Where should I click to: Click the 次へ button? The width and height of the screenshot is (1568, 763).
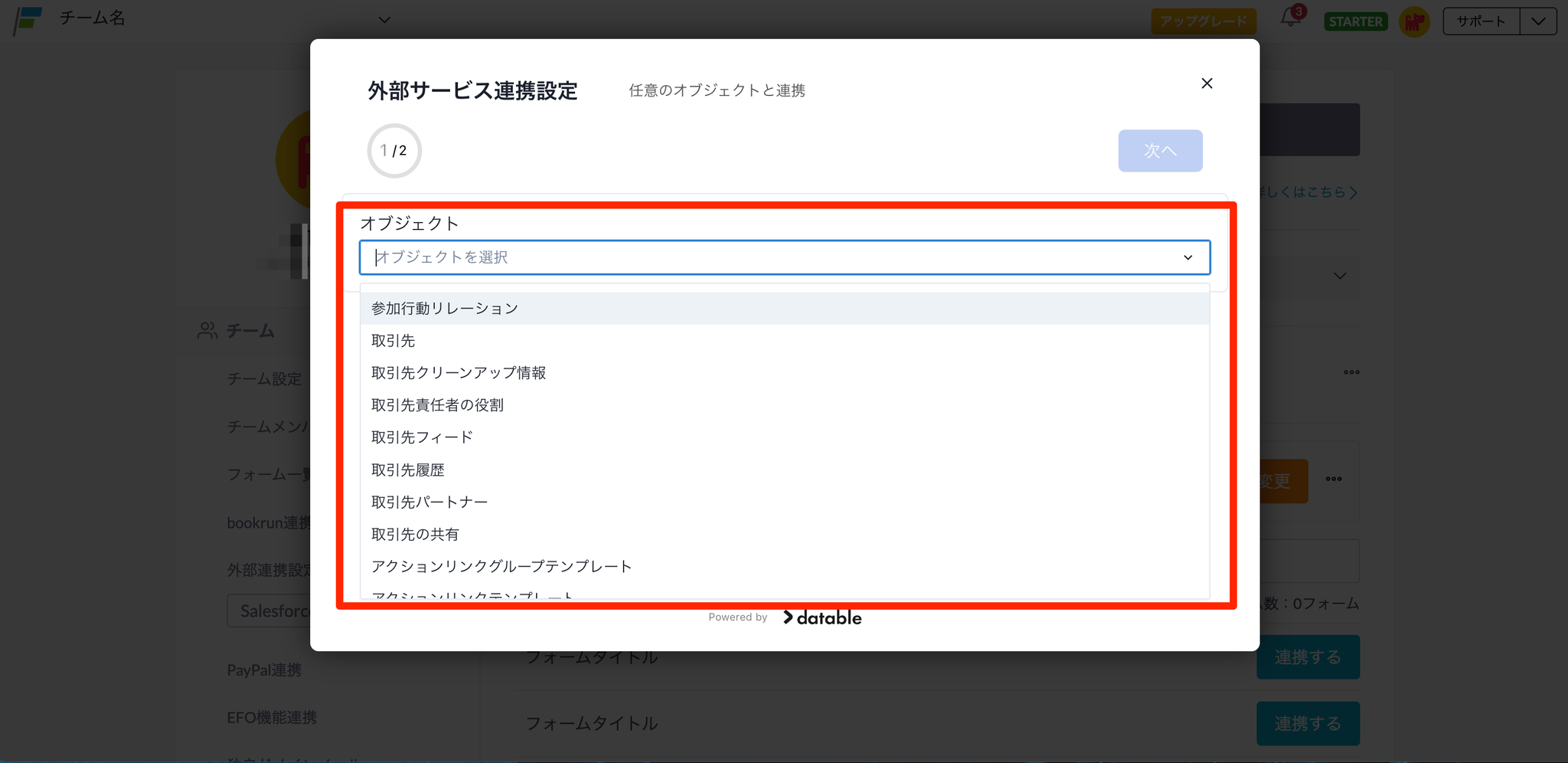[x=1160, y=151]
